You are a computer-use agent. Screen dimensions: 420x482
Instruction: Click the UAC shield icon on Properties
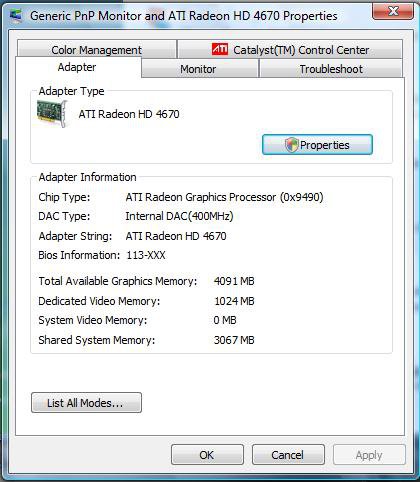point(291,145)
